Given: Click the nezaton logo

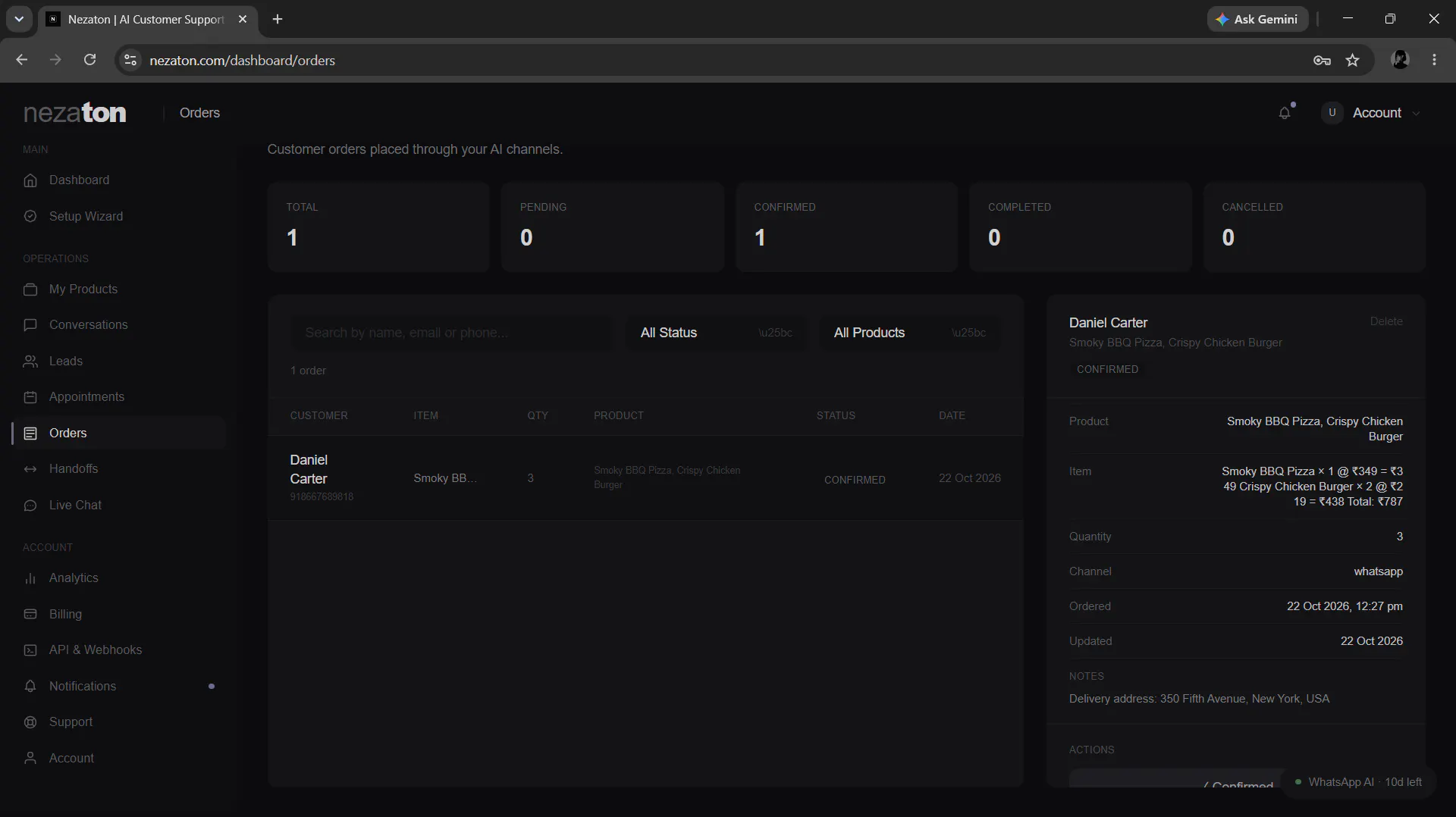Looking at the screenshot, I should click(75, 113).
